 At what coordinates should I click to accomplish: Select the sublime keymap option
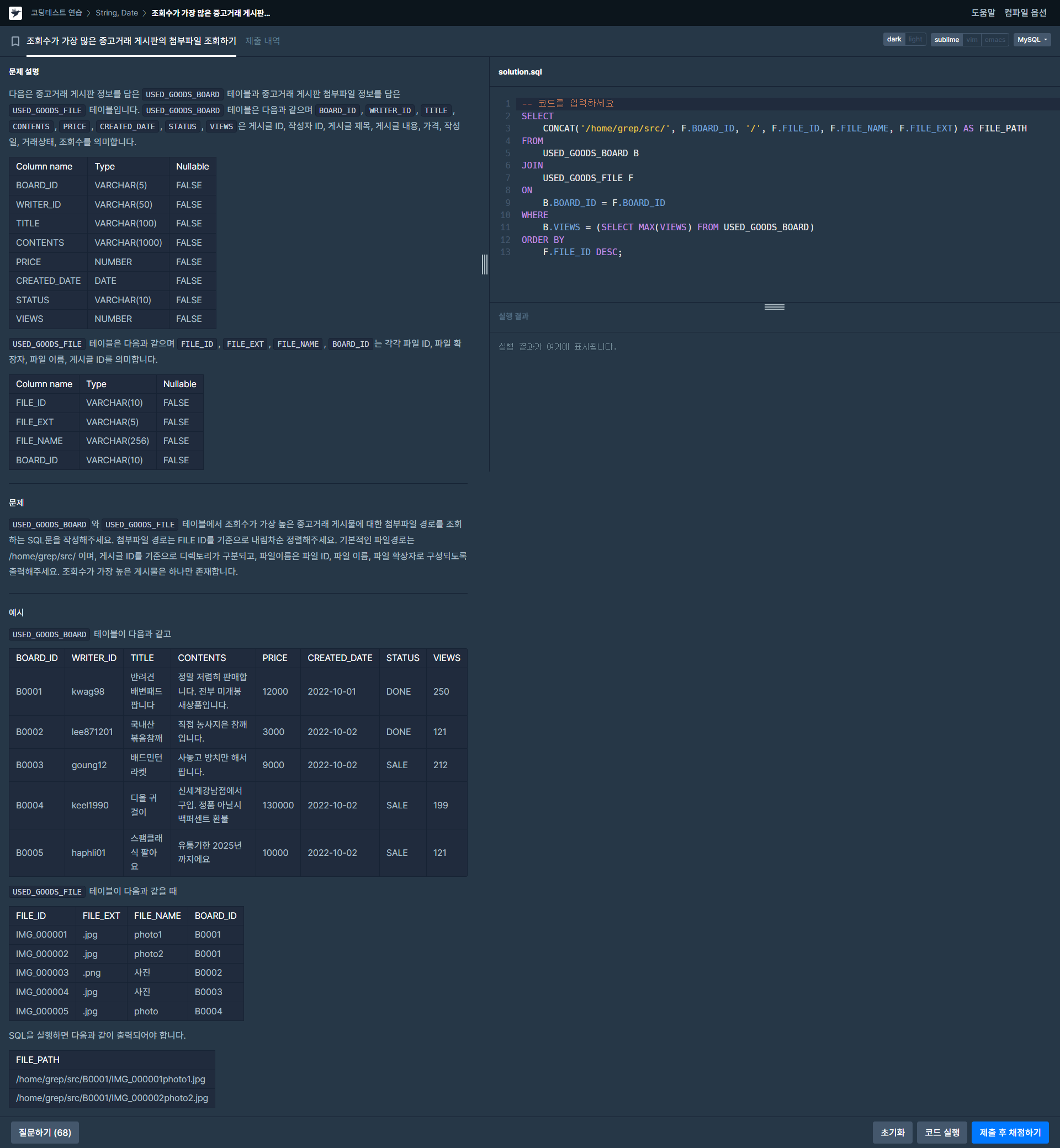coord(946,40)
